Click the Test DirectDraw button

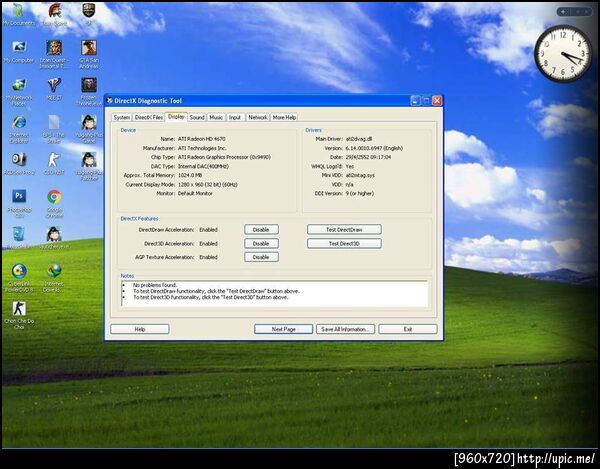click(x=344, y=230)
